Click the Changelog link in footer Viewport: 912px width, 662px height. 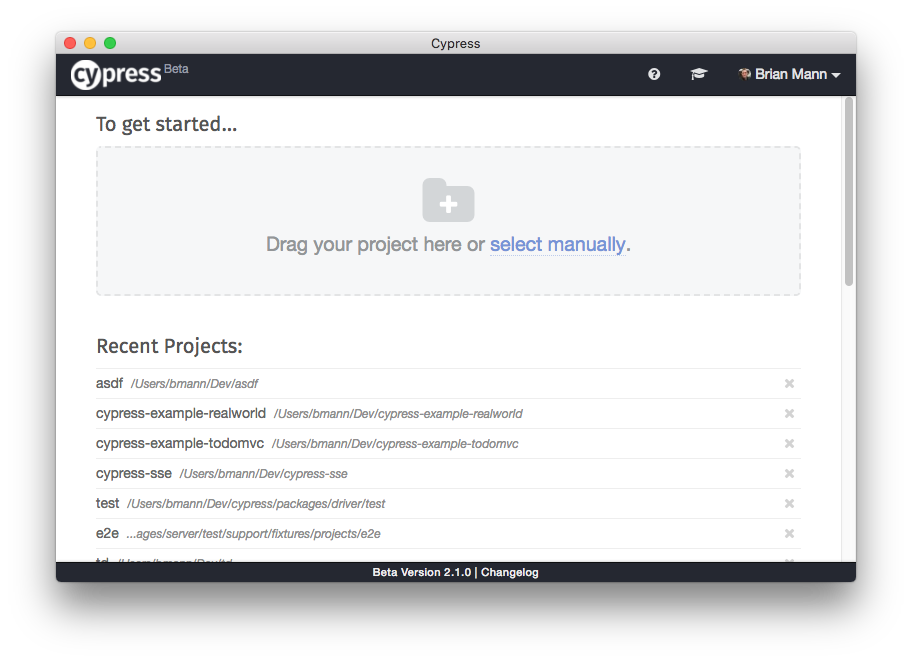510,572
